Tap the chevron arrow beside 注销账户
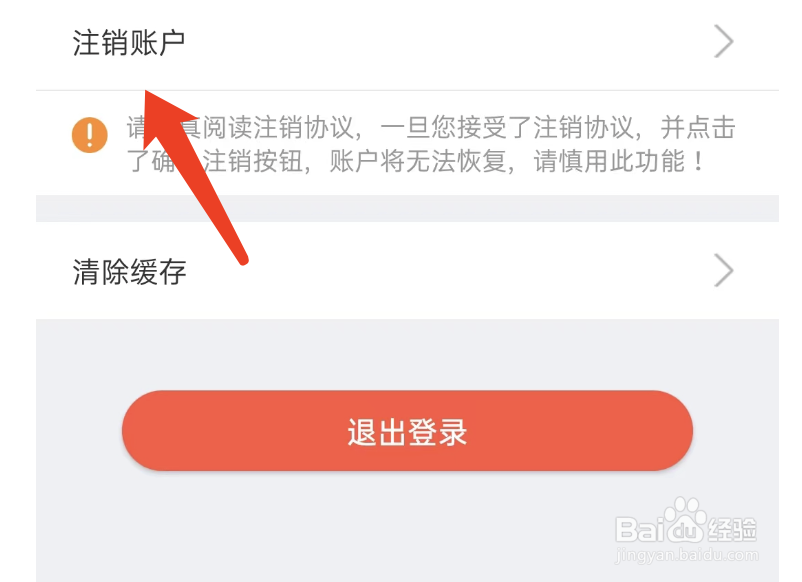 [x=724, y=41]
